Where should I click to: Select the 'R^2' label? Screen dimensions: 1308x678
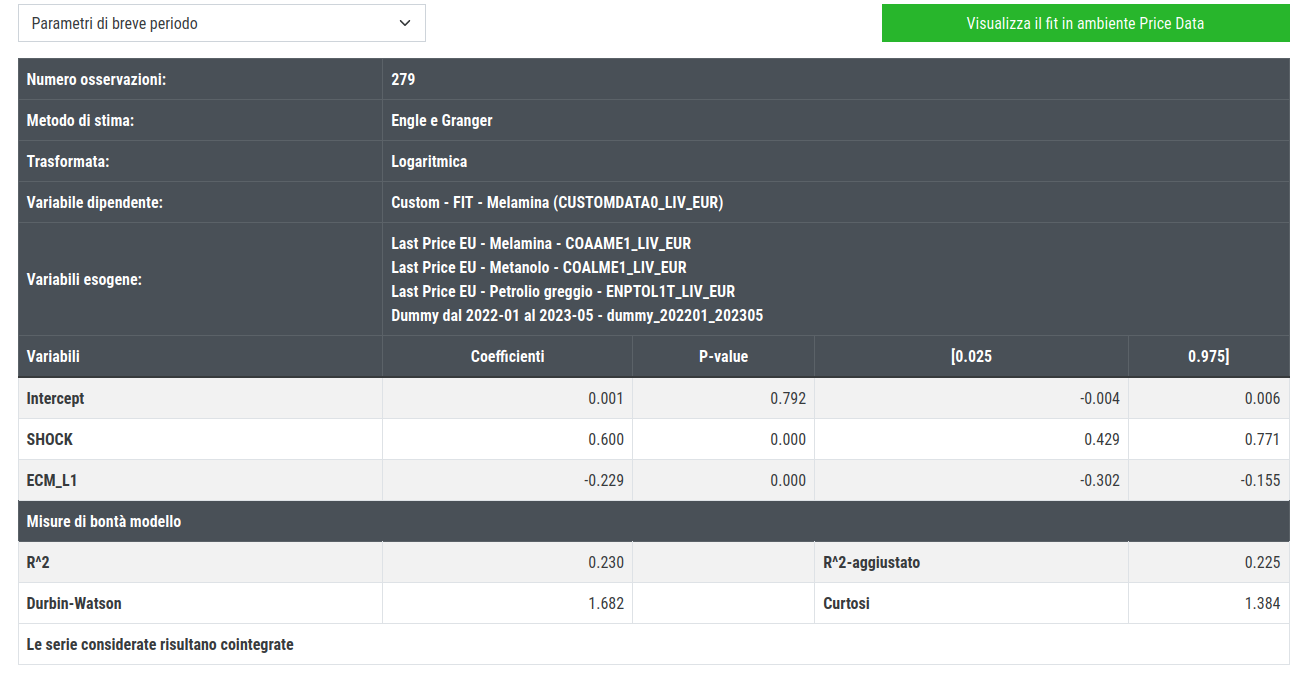(x=38, y=562)
